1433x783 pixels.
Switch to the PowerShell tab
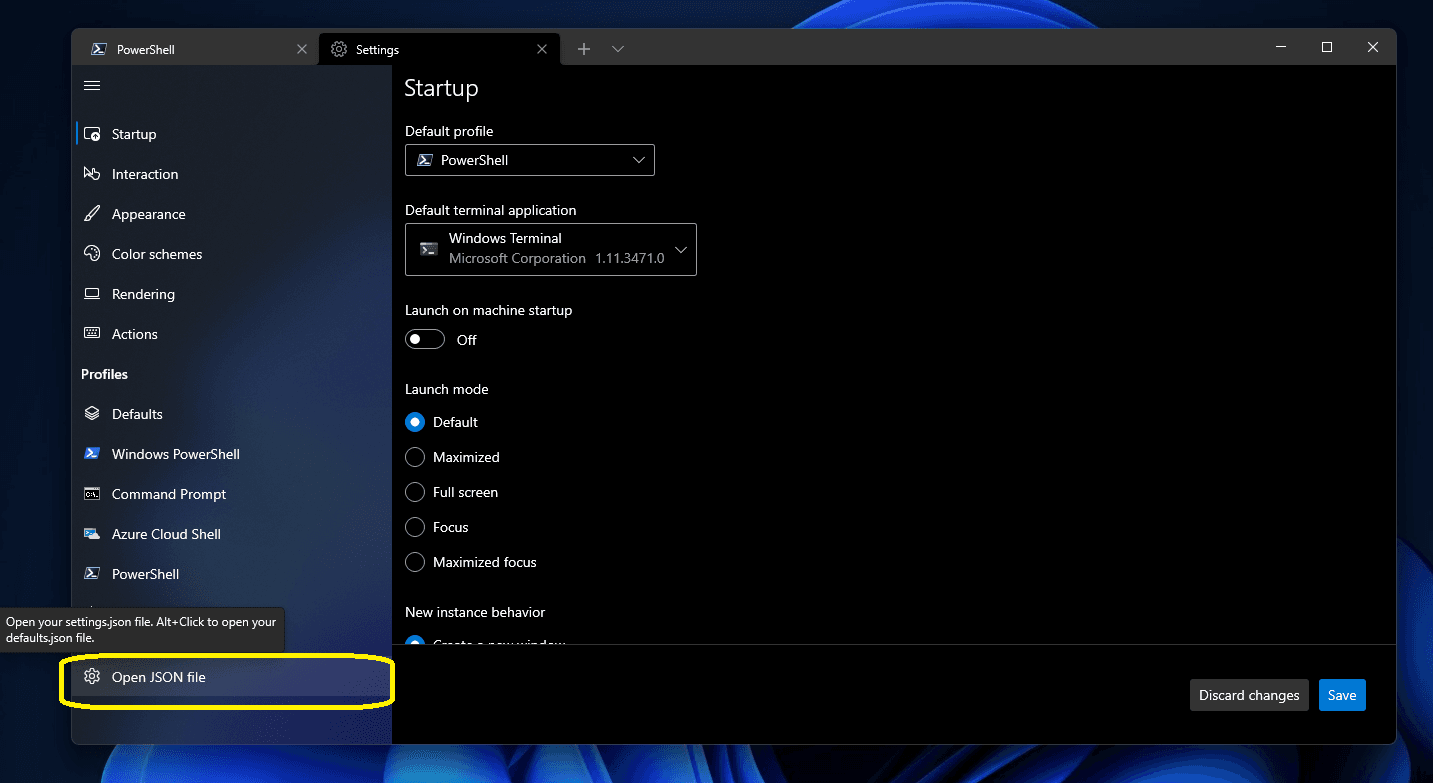click(196, 49)
